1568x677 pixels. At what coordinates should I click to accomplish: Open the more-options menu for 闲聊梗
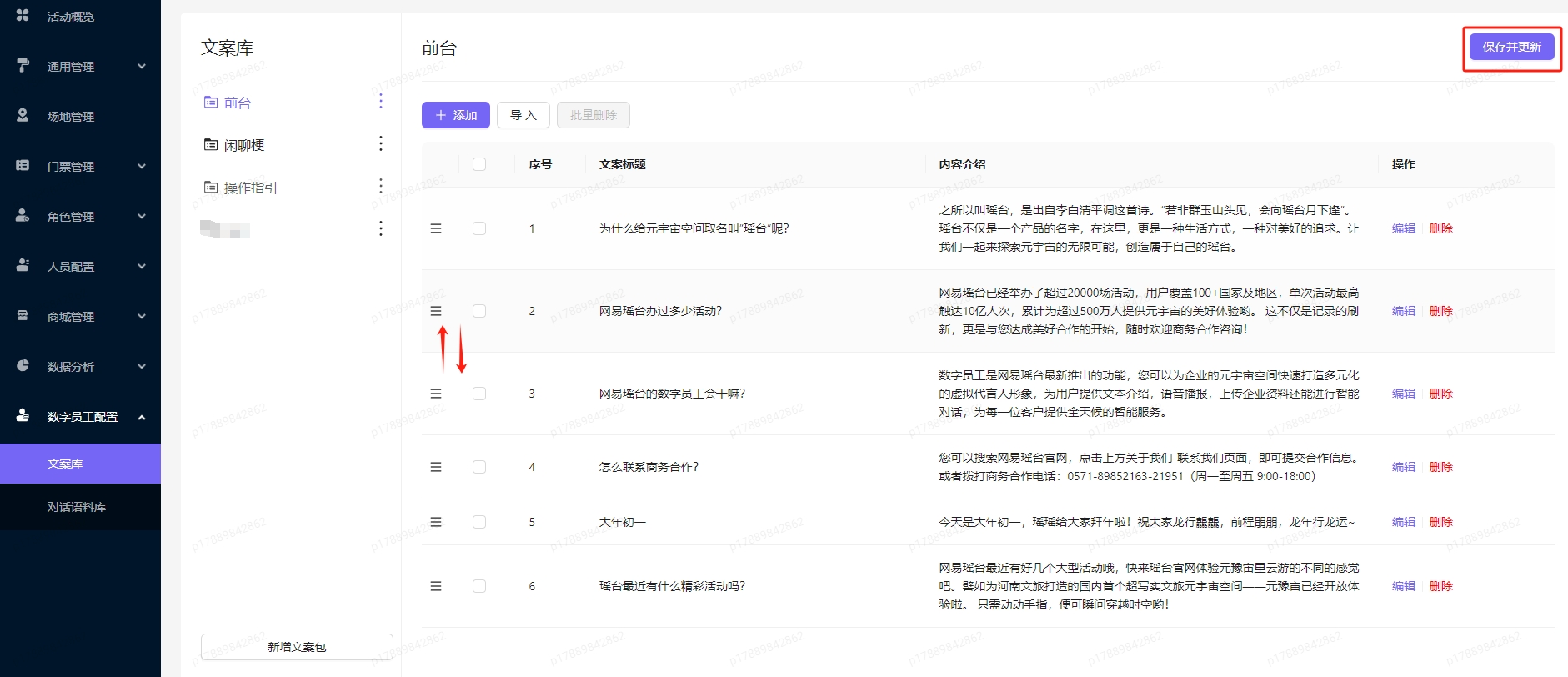coord(381,143)
